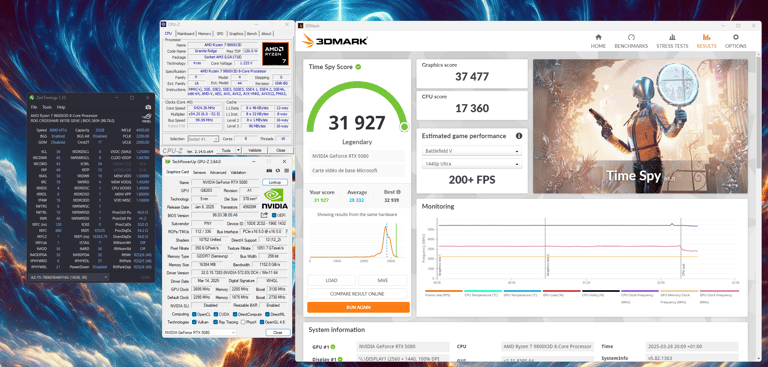The height and width of the screenshot is (367, 768).
Task: Click the GPU-Z title bar app icon
Action: point(168,161)
